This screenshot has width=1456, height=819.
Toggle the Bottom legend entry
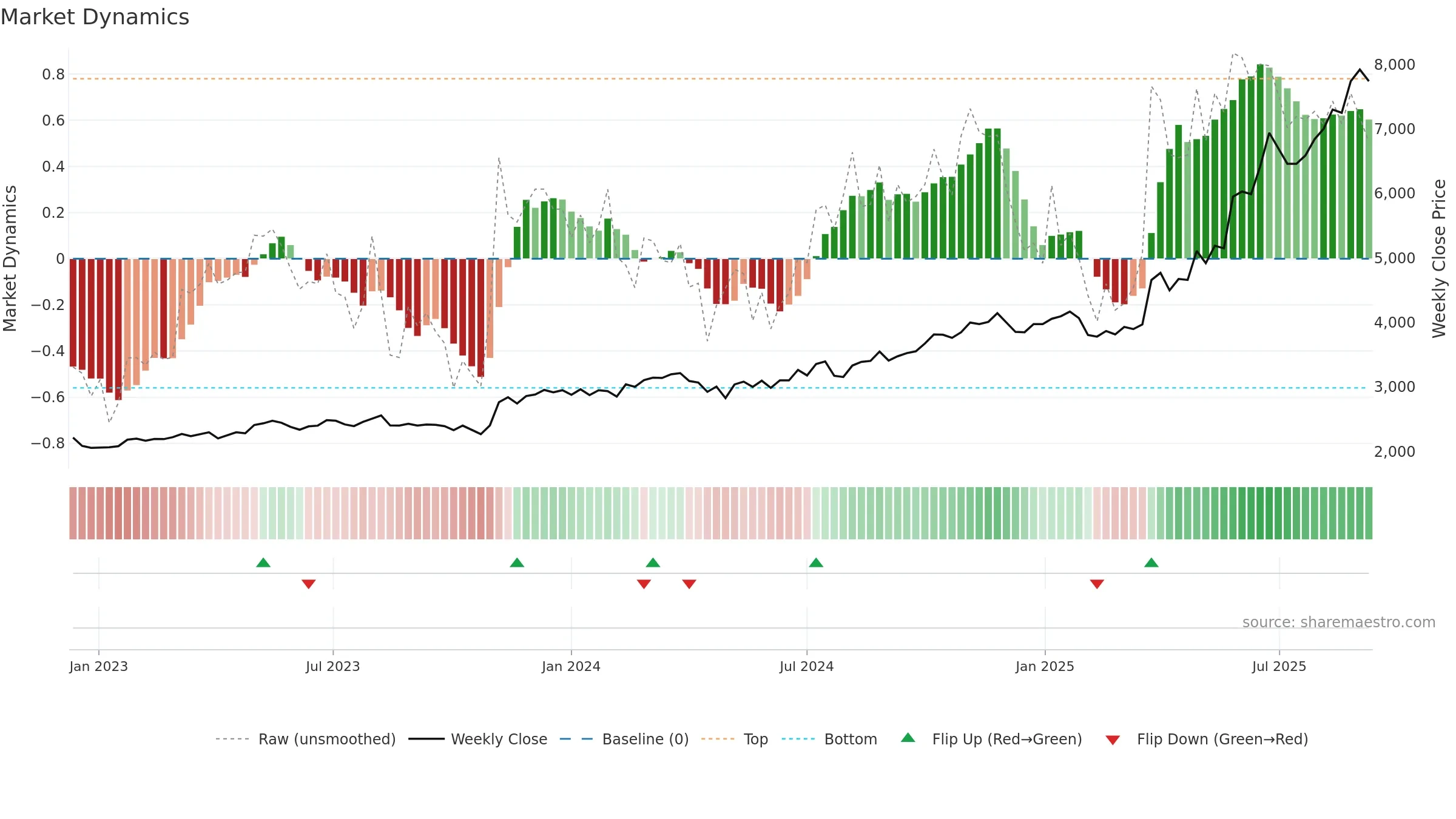point(829,739)
